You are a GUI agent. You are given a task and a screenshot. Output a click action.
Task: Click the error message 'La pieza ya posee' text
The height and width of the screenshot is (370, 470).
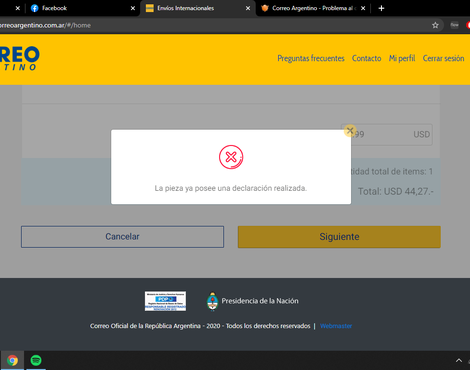click(231, 188)
